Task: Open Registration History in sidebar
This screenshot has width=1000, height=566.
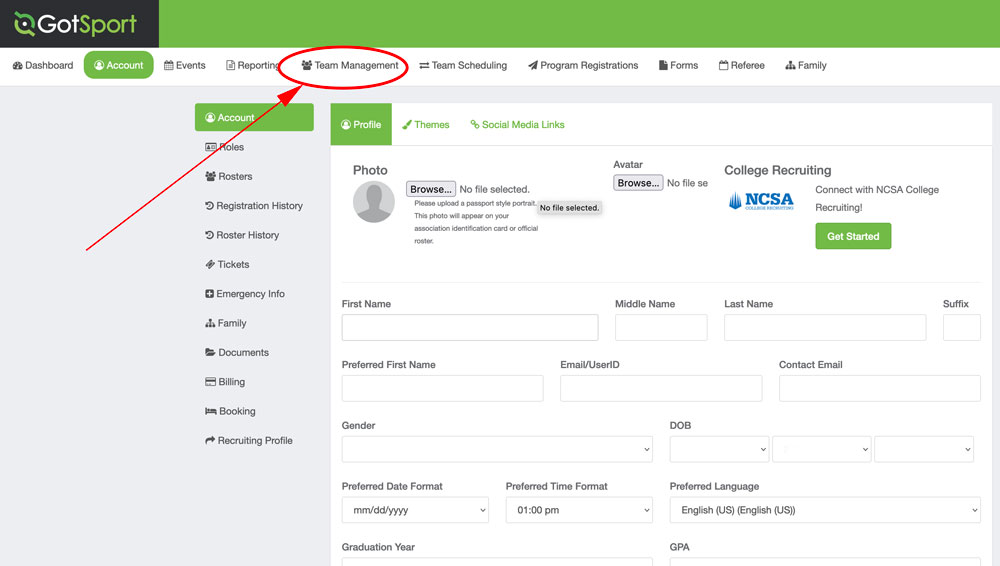Action: (x=258, y=206)
